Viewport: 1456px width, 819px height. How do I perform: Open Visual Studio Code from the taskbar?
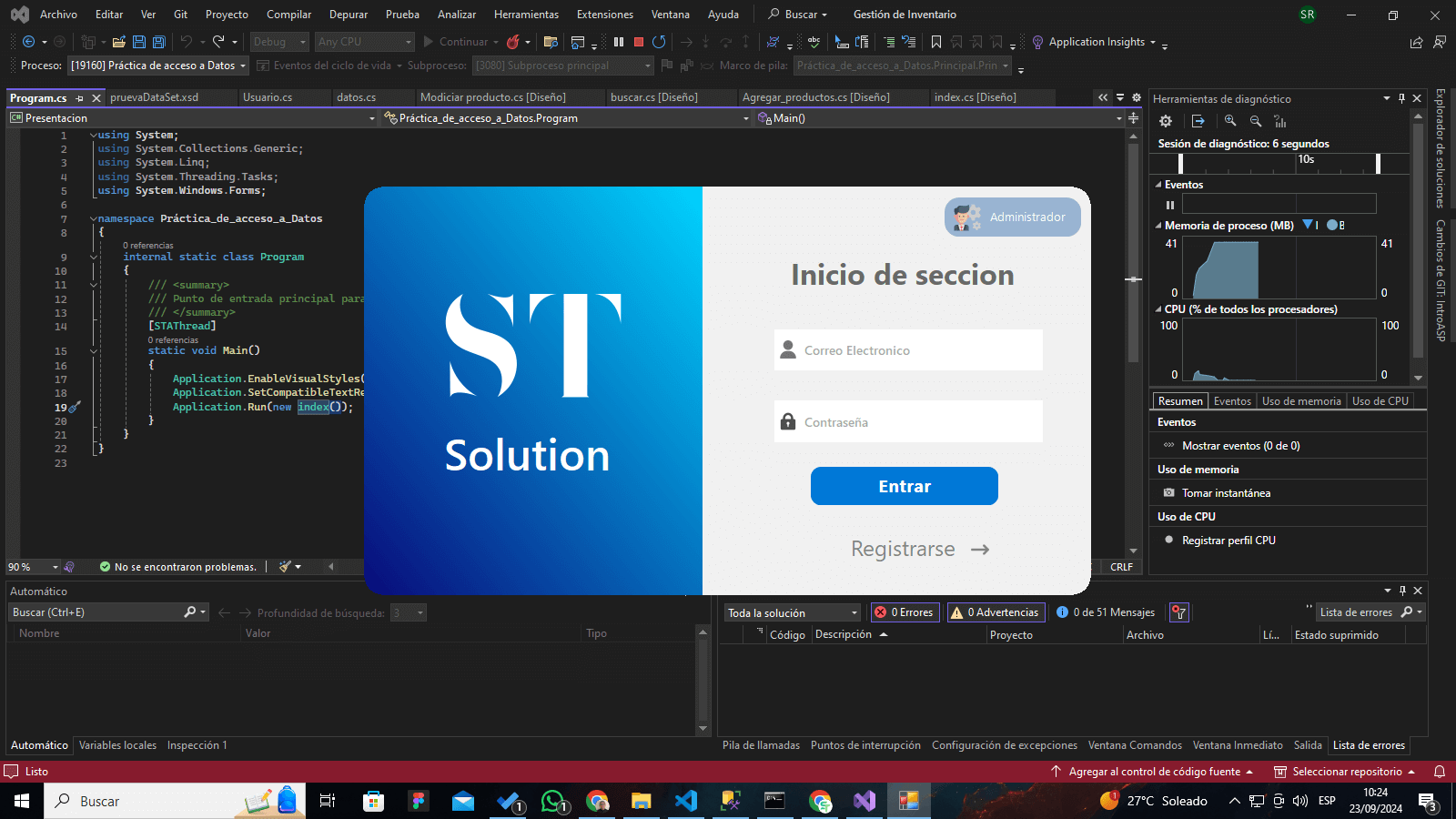[x=686, y=801]
